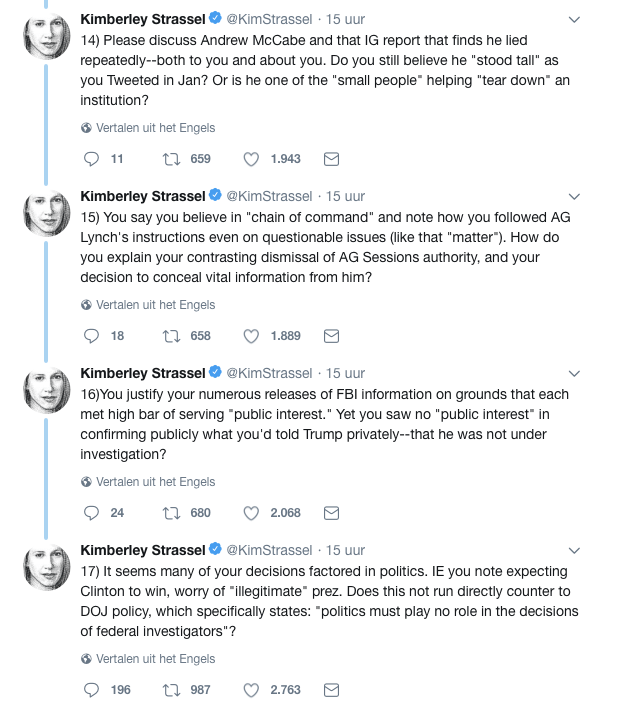Heart tweet 16 with 2.068 likes
The height and width of the screenshot is (707, 620).
click(x=252, y=513)
